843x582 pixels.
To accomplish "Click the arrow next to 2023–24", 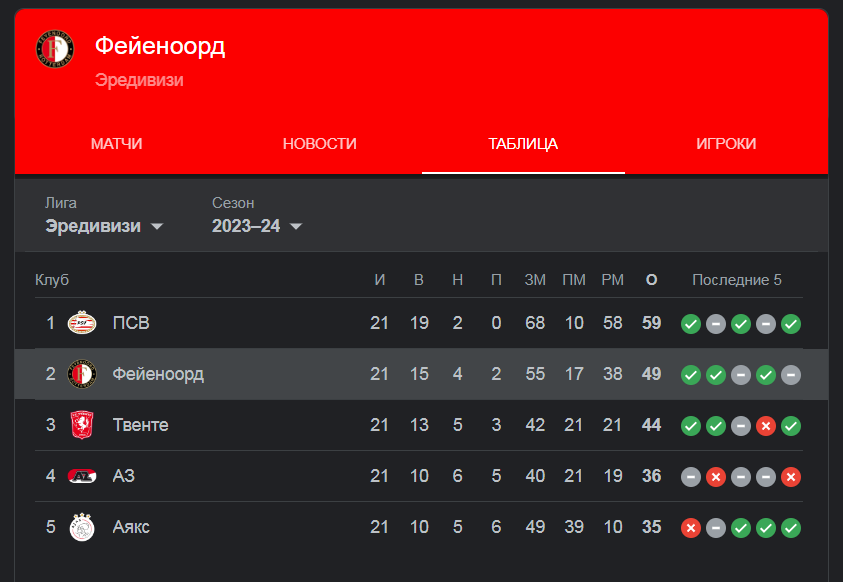I will coord(296,227).
